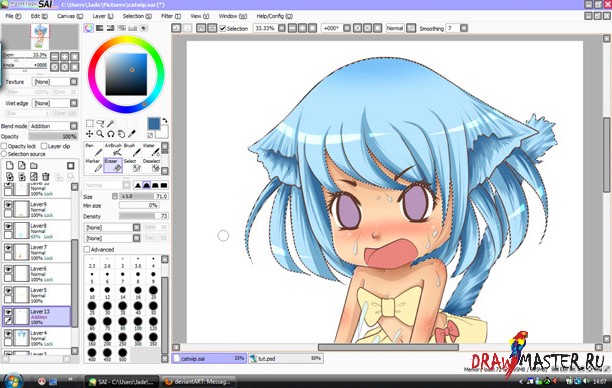
Task: Open the Help/Config menu
Action: tap(274, 16)
